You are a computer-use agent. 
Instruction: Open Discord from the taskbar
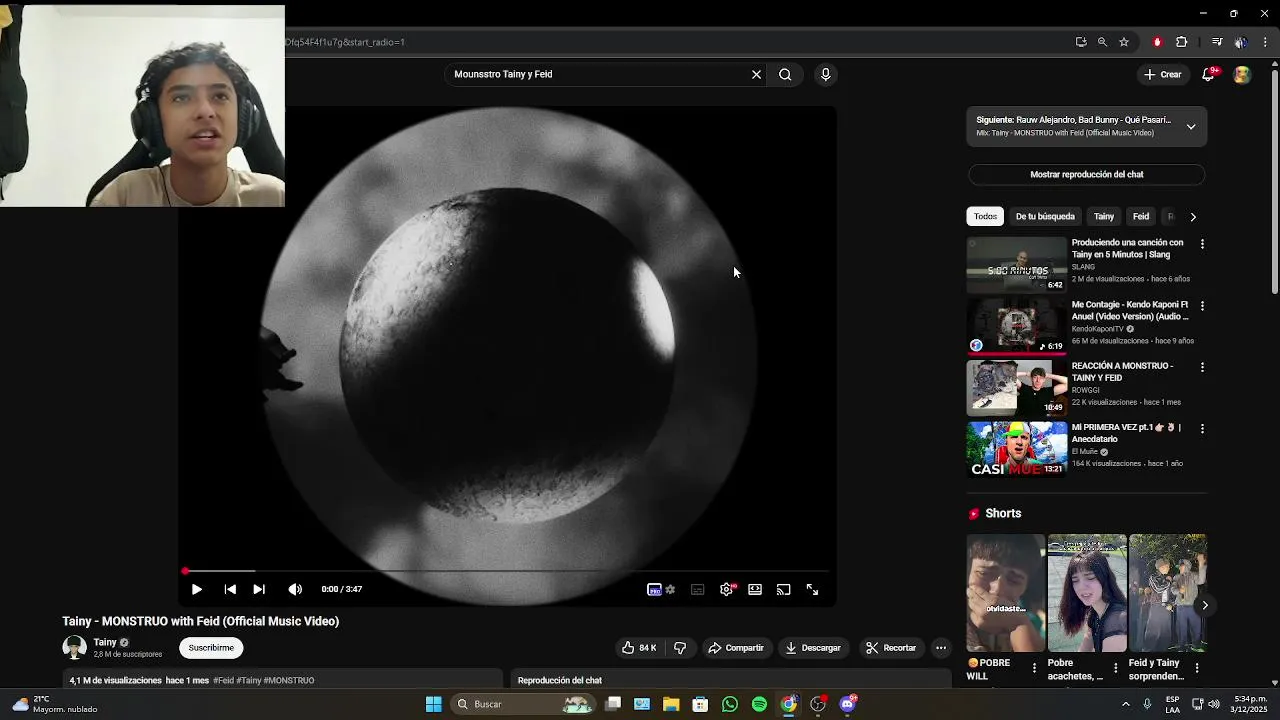pyautogui.click(x=848, y=704)
